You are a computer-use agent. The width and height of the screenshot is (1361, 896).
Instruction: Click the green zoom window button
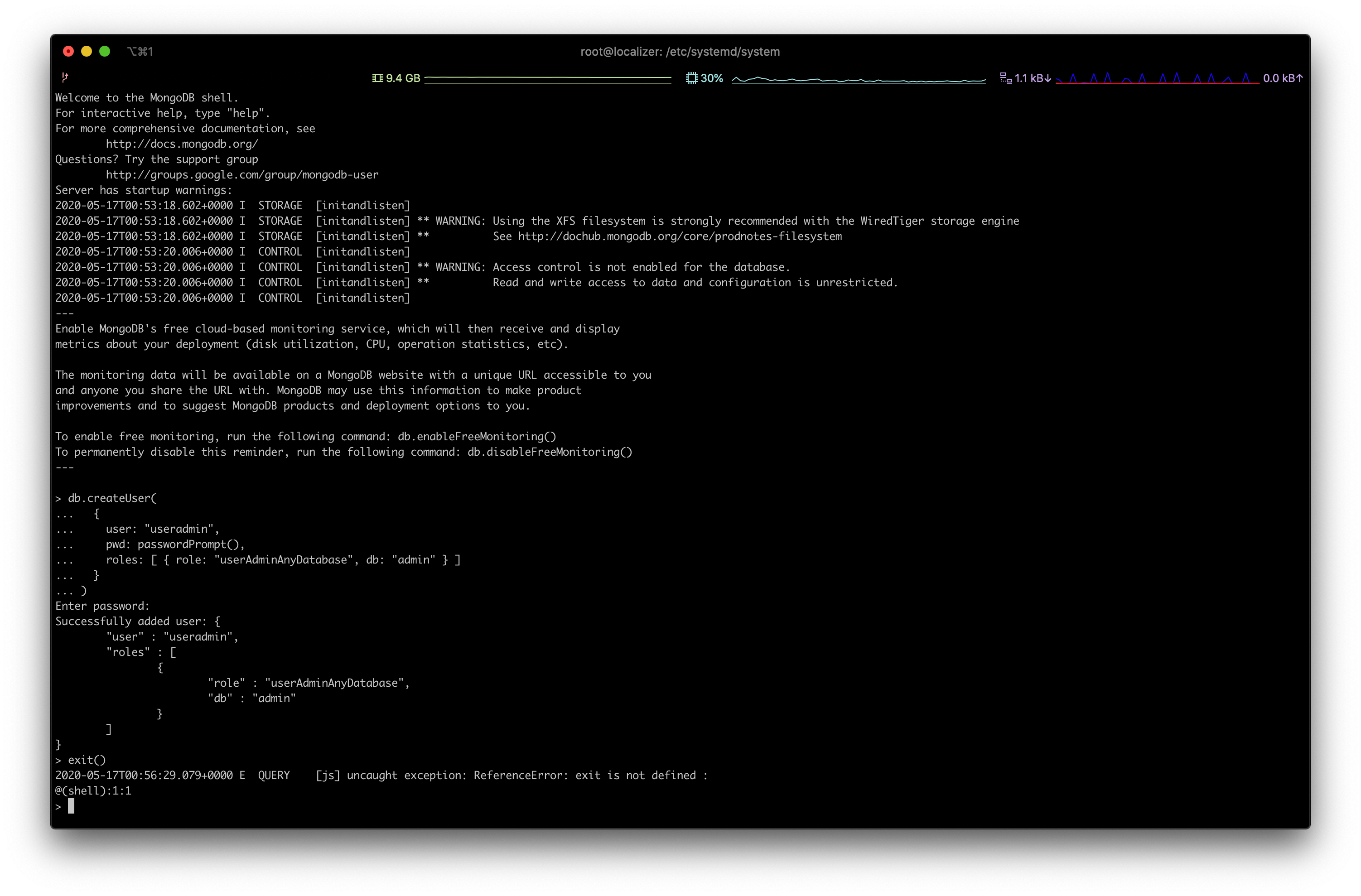(x=105, y=52)
